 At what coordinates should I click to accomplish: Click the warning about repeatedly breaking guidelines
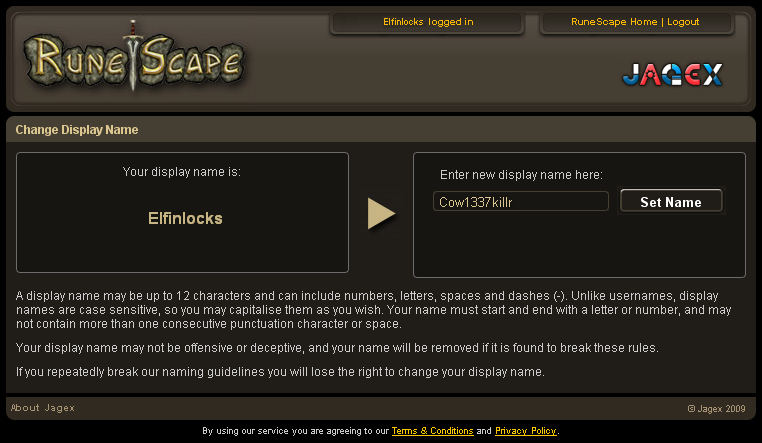pos(280,372)
